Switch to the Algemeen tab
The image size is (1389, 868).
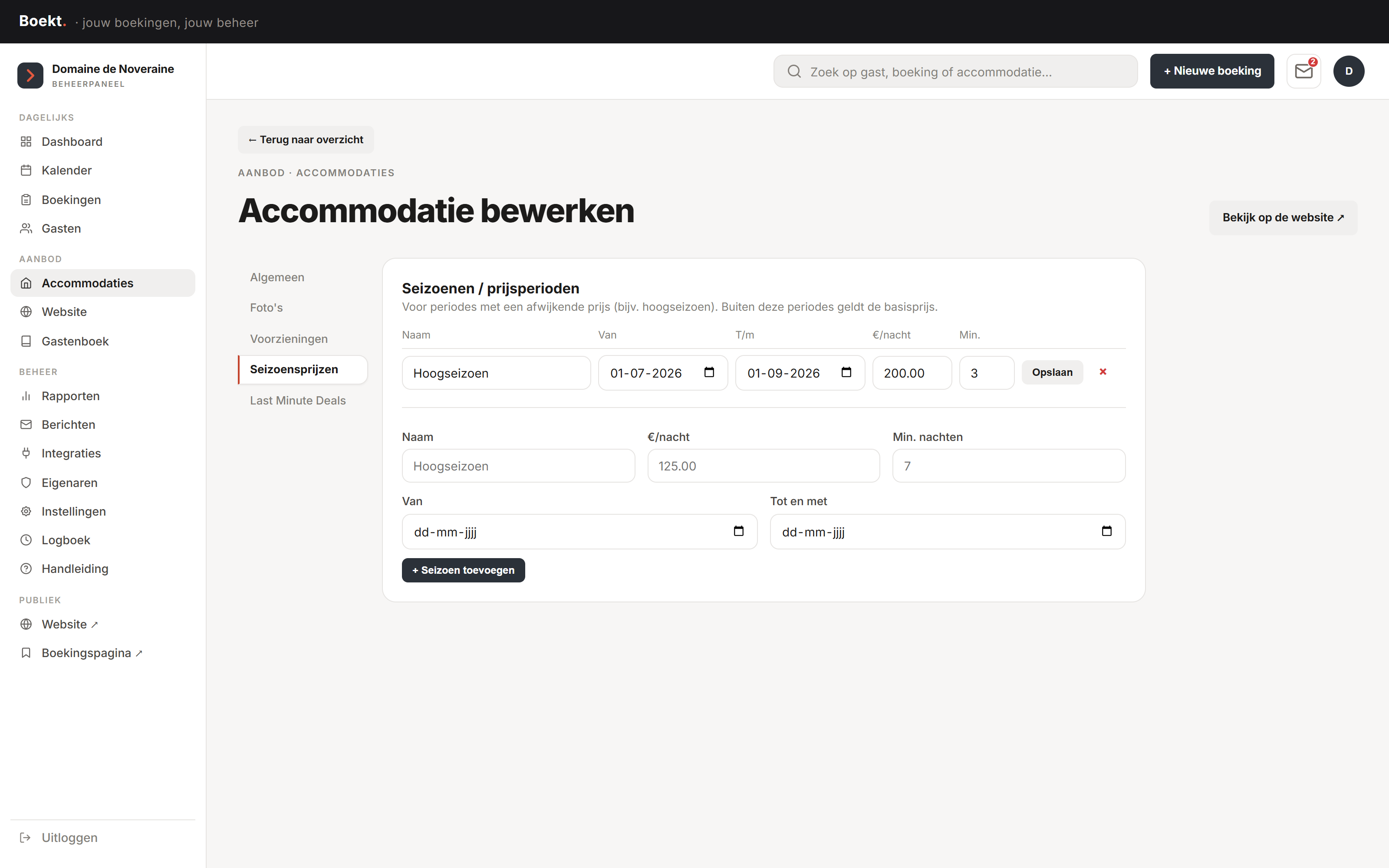tap(303, 277)
